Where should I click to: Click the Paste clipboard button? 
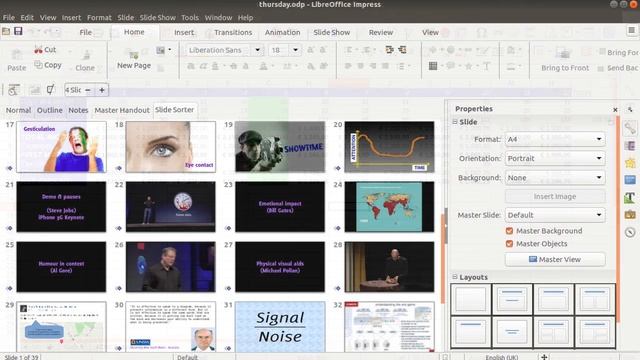tap(16, 60)
